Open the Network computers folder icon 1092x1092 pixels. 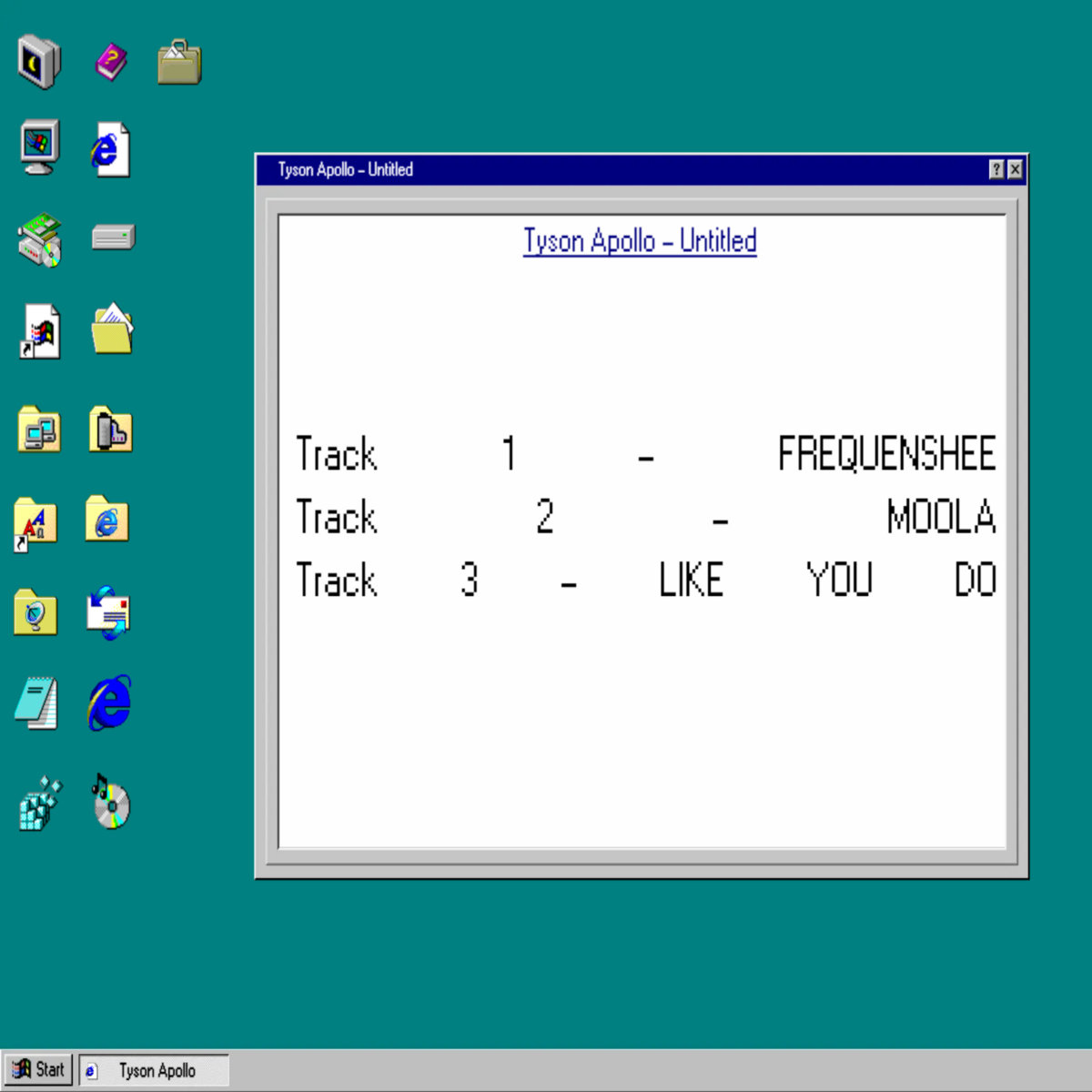[38, 430]
